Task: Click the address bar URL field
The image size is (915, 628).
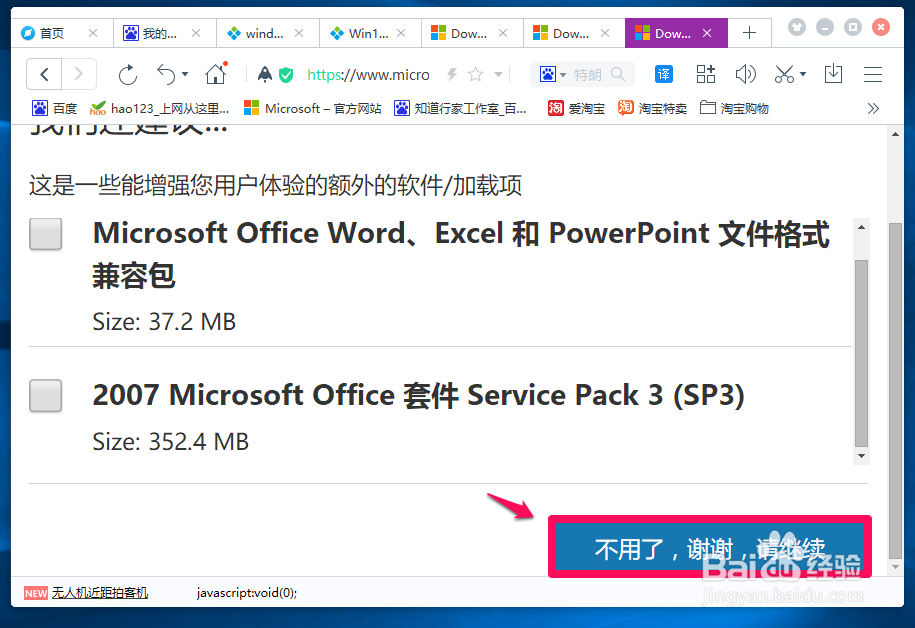Action: (x=368, y=75)
